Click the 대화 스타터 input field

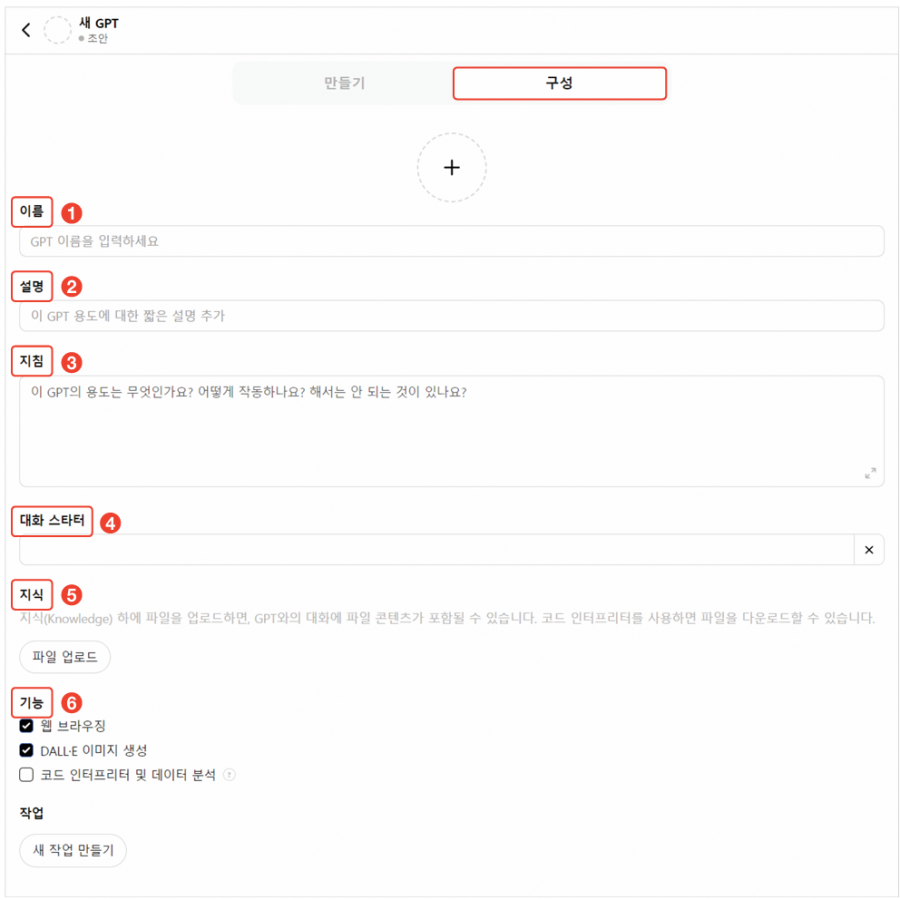tap(437, 550)
